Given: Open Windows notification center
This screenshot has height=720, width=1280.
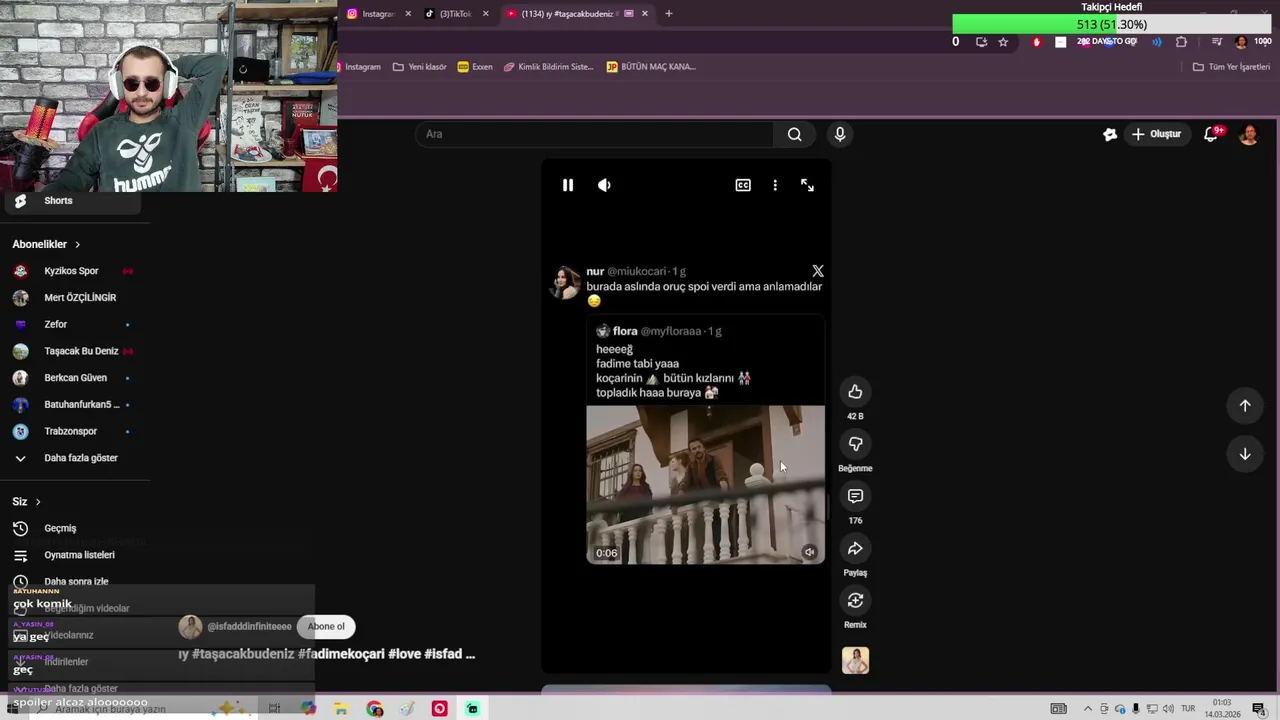Looking at the screenshot, I should pos(1259,709).
